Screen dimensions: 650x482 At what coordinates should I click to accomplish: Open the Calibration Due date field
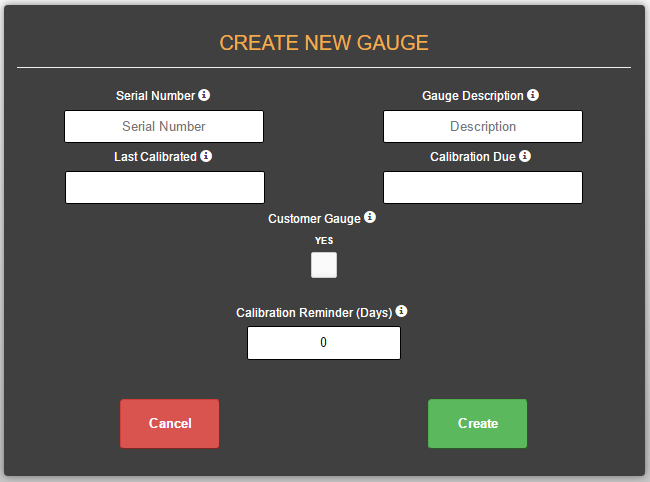pyautogui.click(x=483, y=187)
